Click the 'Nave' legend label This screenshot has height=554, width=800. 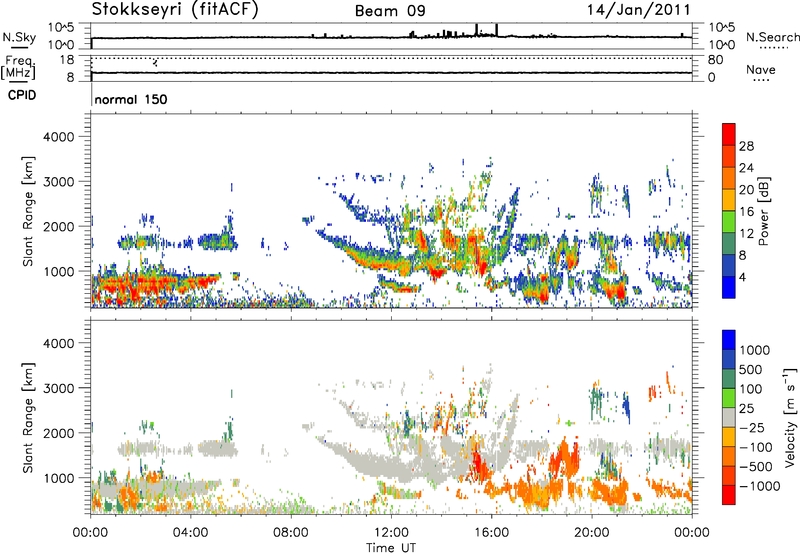pos(761,70)
